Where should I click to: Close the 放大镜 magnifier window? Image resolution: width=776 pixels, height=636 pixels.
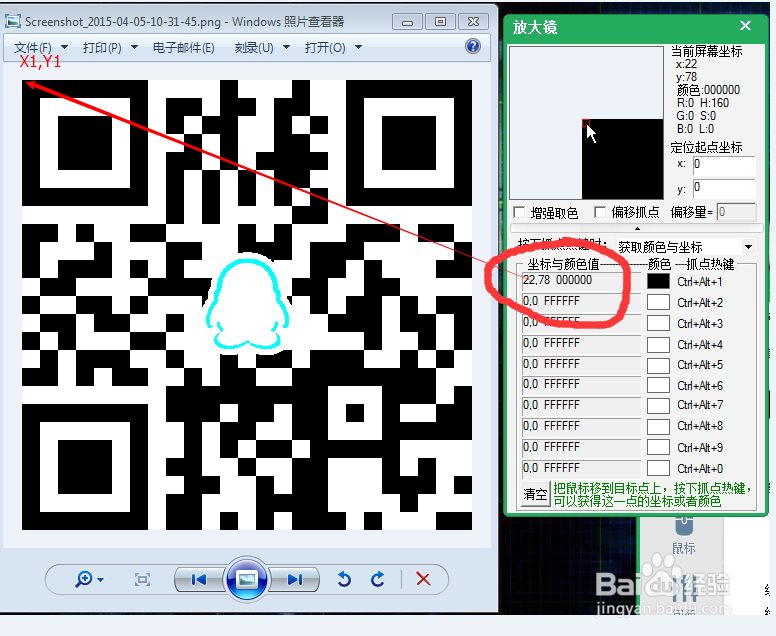coord(745,26)
